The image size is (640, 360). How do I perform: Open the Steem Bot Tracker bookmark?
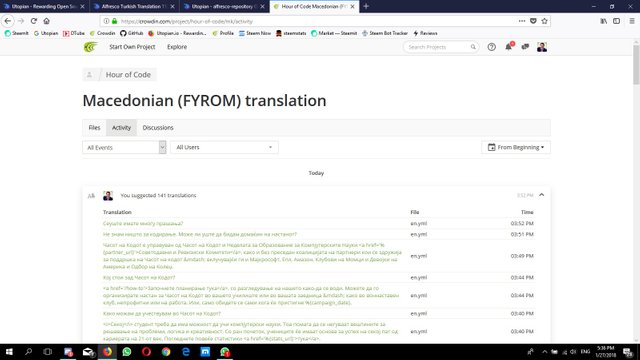tap(385, 33)
